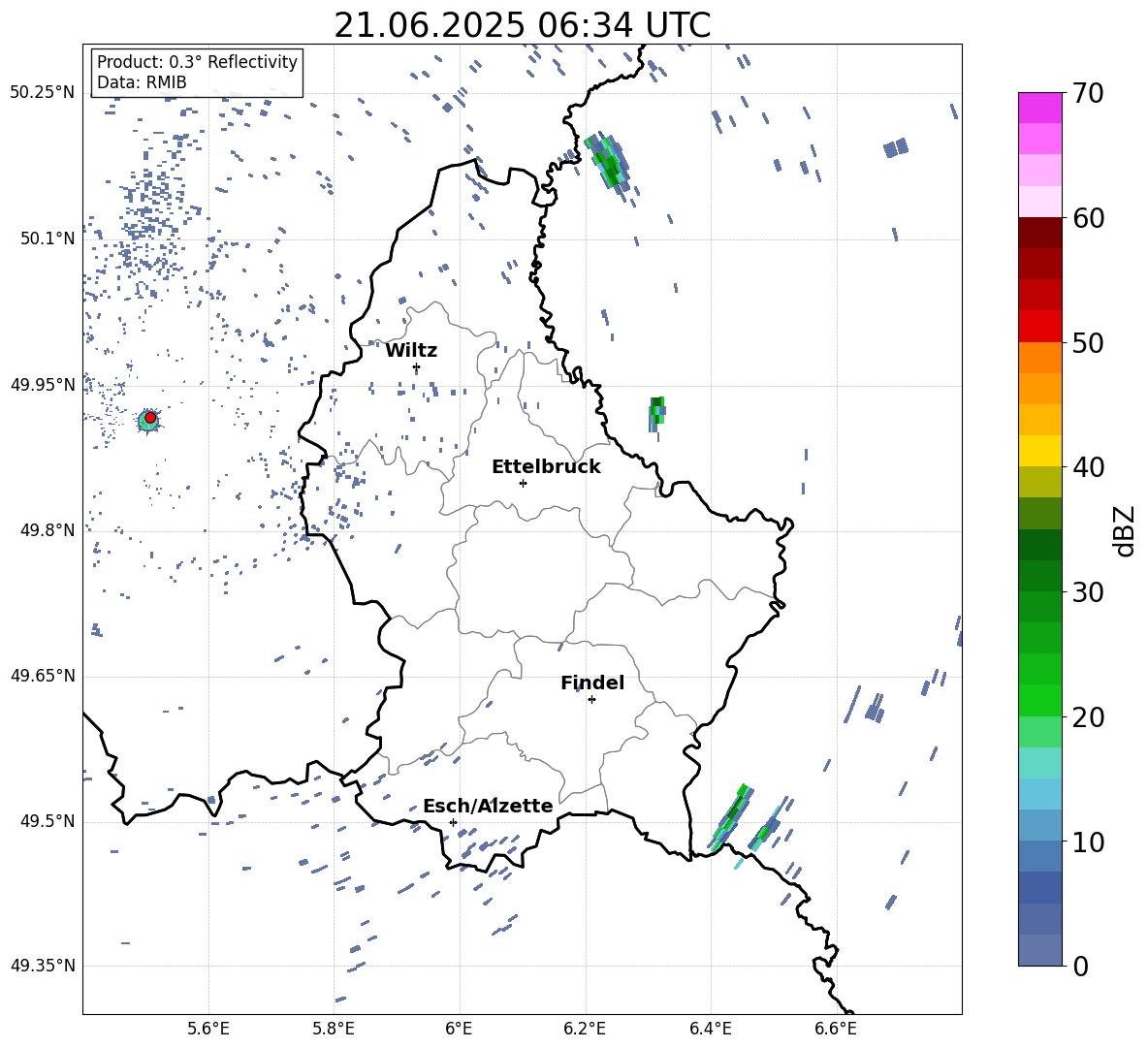Click the '50.1°N' latitude label
The height and width of the screenshot is (1048, 1148).
tap(47, 238)
